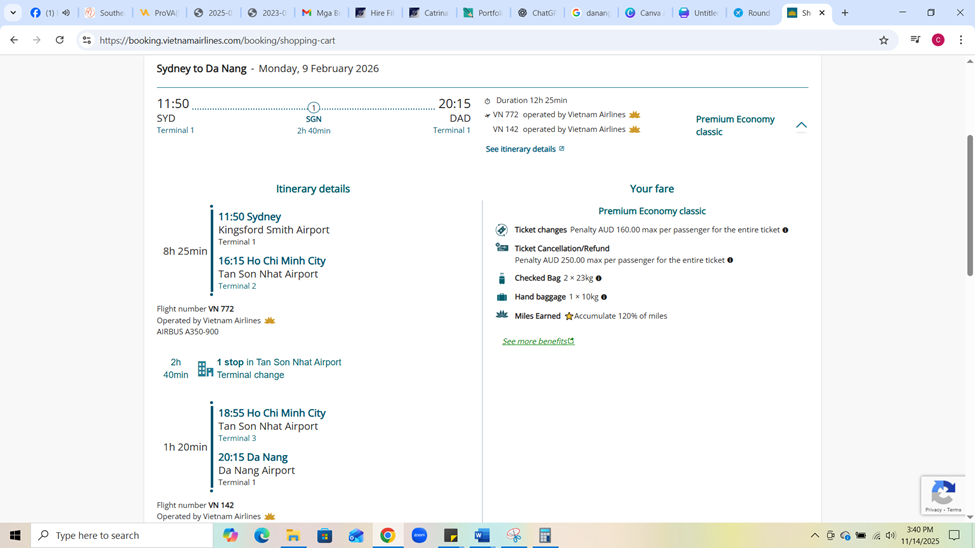Switch to the Canva tab
This screenshot has height=548, width=975.
[x=644, y=12]
